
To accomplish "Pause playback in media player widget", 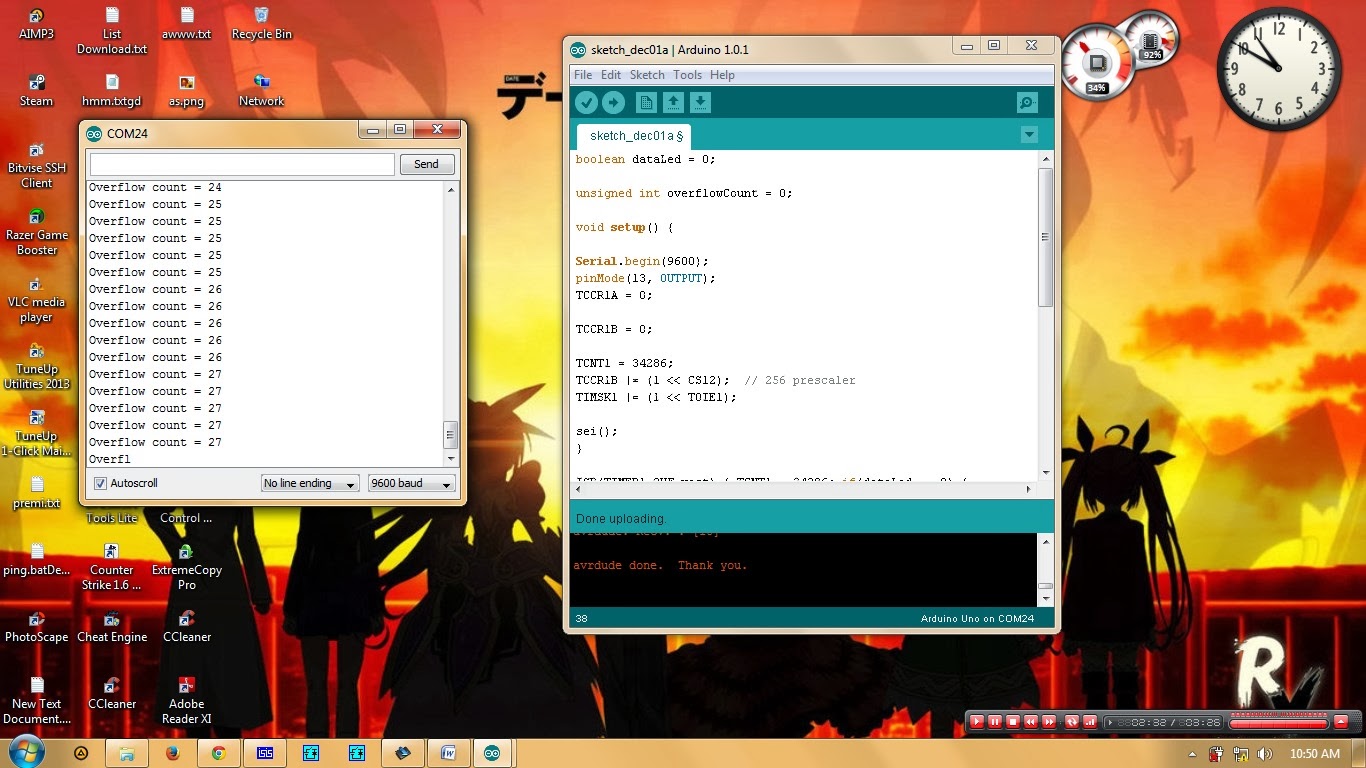I will (995, 721).
